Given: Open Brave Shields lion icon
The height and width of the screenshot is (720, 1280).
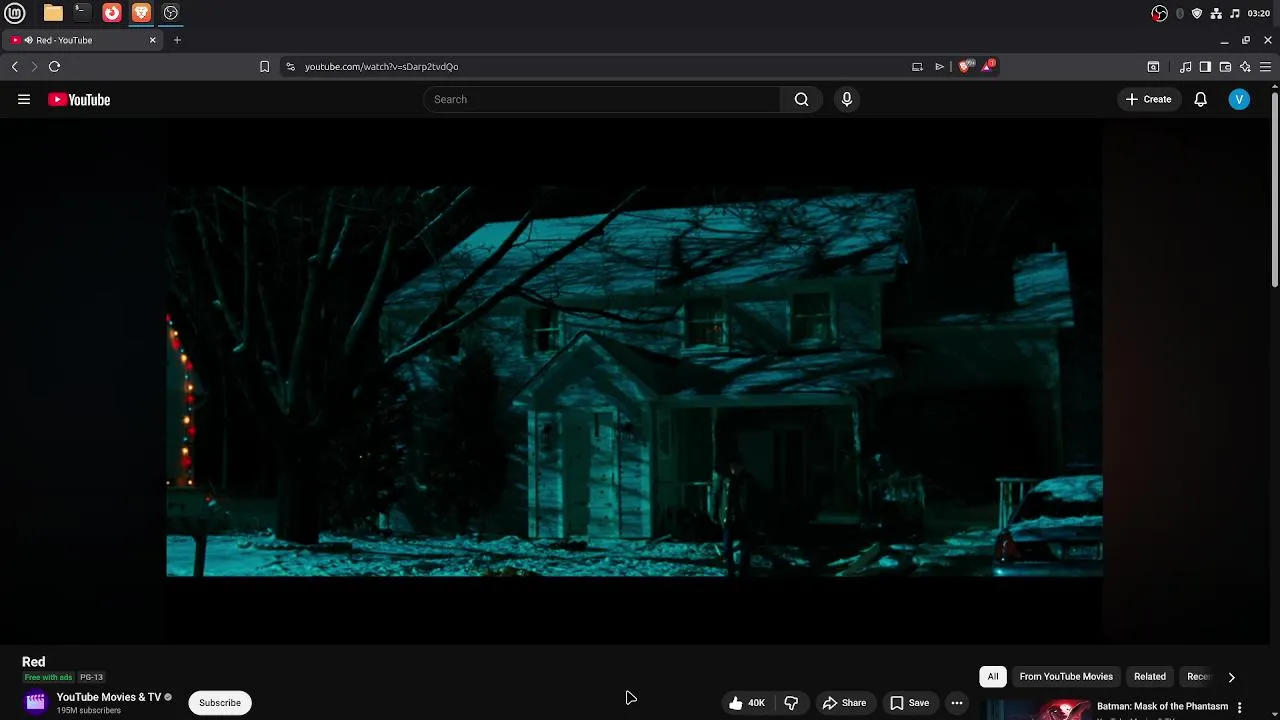Looking at the screenshot, I should coord(965,66).
